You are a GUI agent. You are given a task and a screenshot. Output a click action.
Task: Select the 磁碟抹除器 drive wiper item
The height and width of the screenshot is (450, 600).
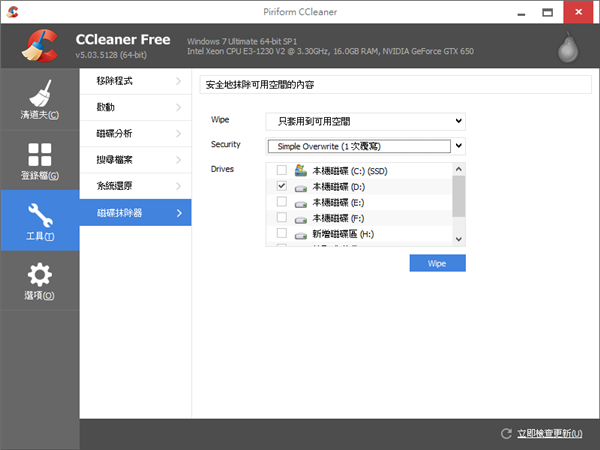(135, 212)
